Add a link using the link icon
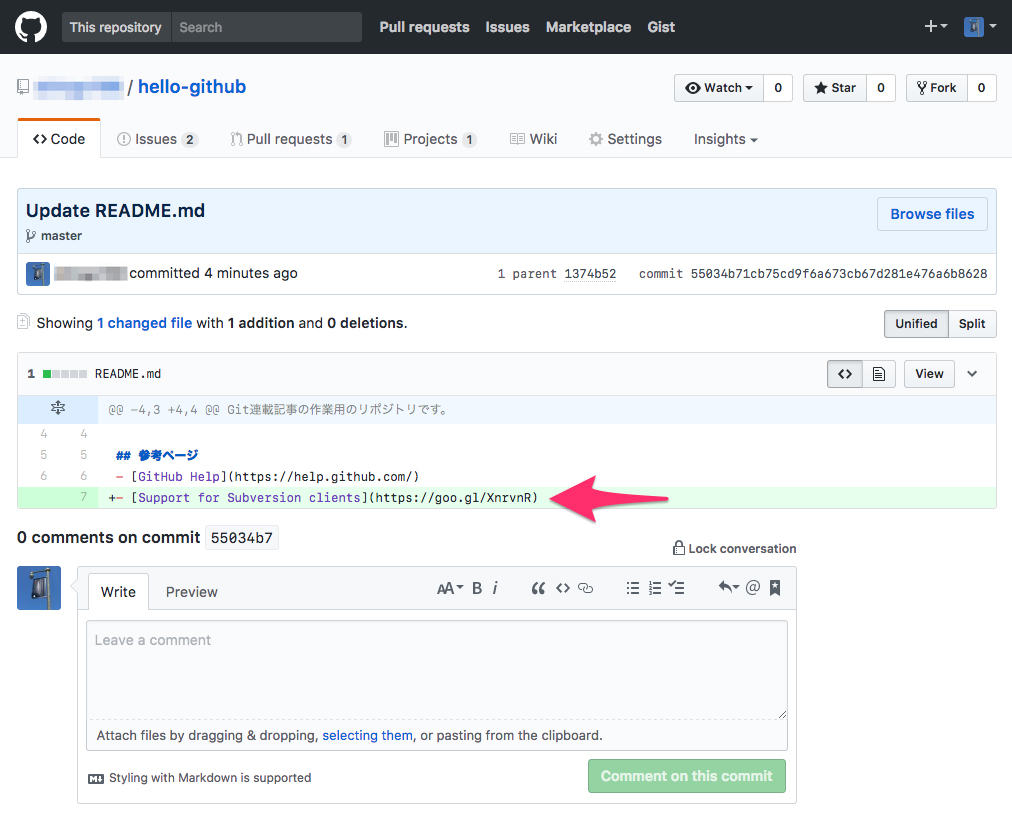The height and width of the screenshot is (816, 1012). coord(586,588)
